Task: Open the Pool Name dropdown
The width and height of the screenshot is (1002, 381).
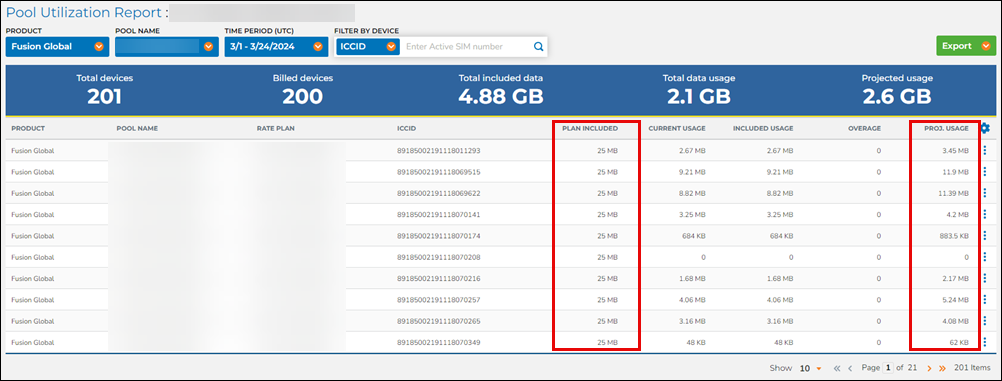Action: pos(167,46)
